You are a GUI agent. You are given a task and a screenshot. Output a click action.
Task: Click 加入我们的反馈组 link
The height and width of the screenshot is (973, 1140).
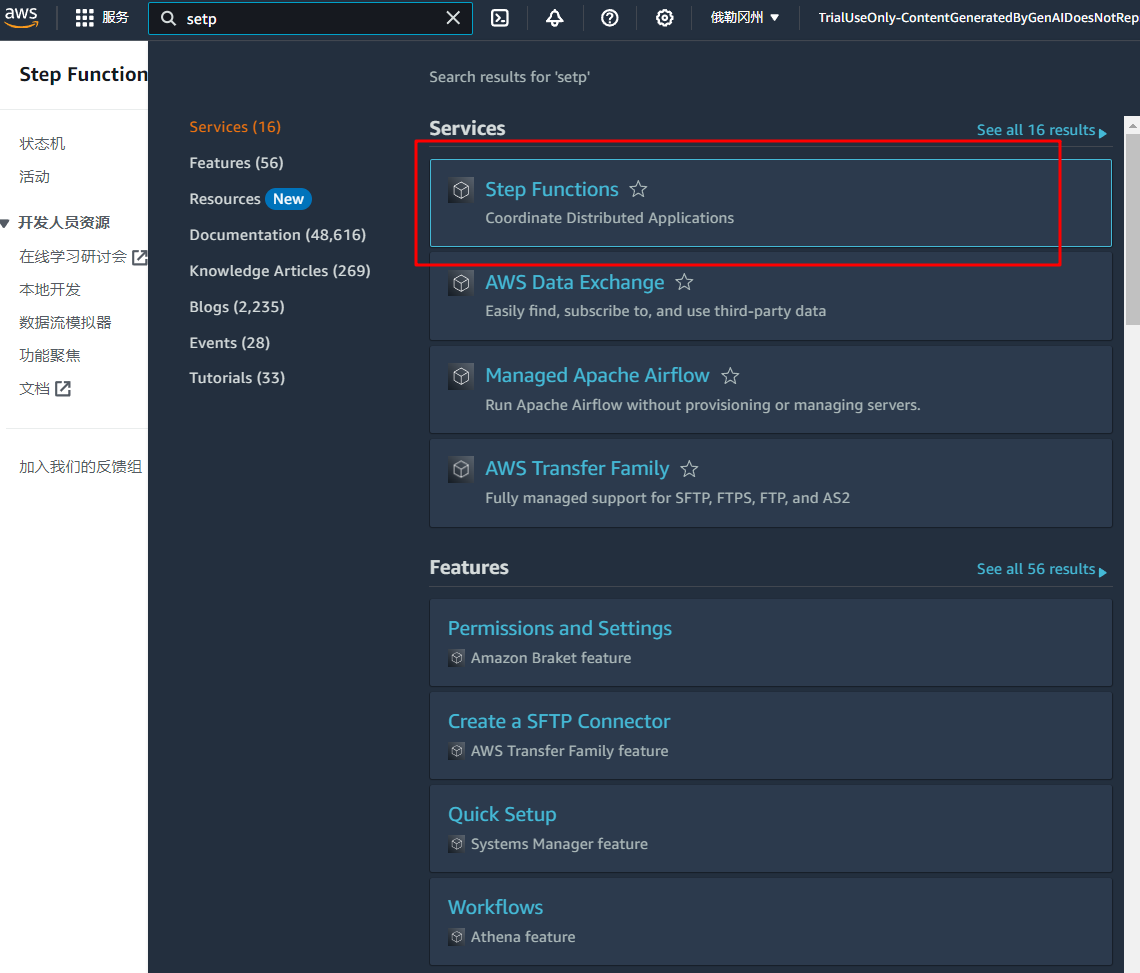(x=81, y=467)
